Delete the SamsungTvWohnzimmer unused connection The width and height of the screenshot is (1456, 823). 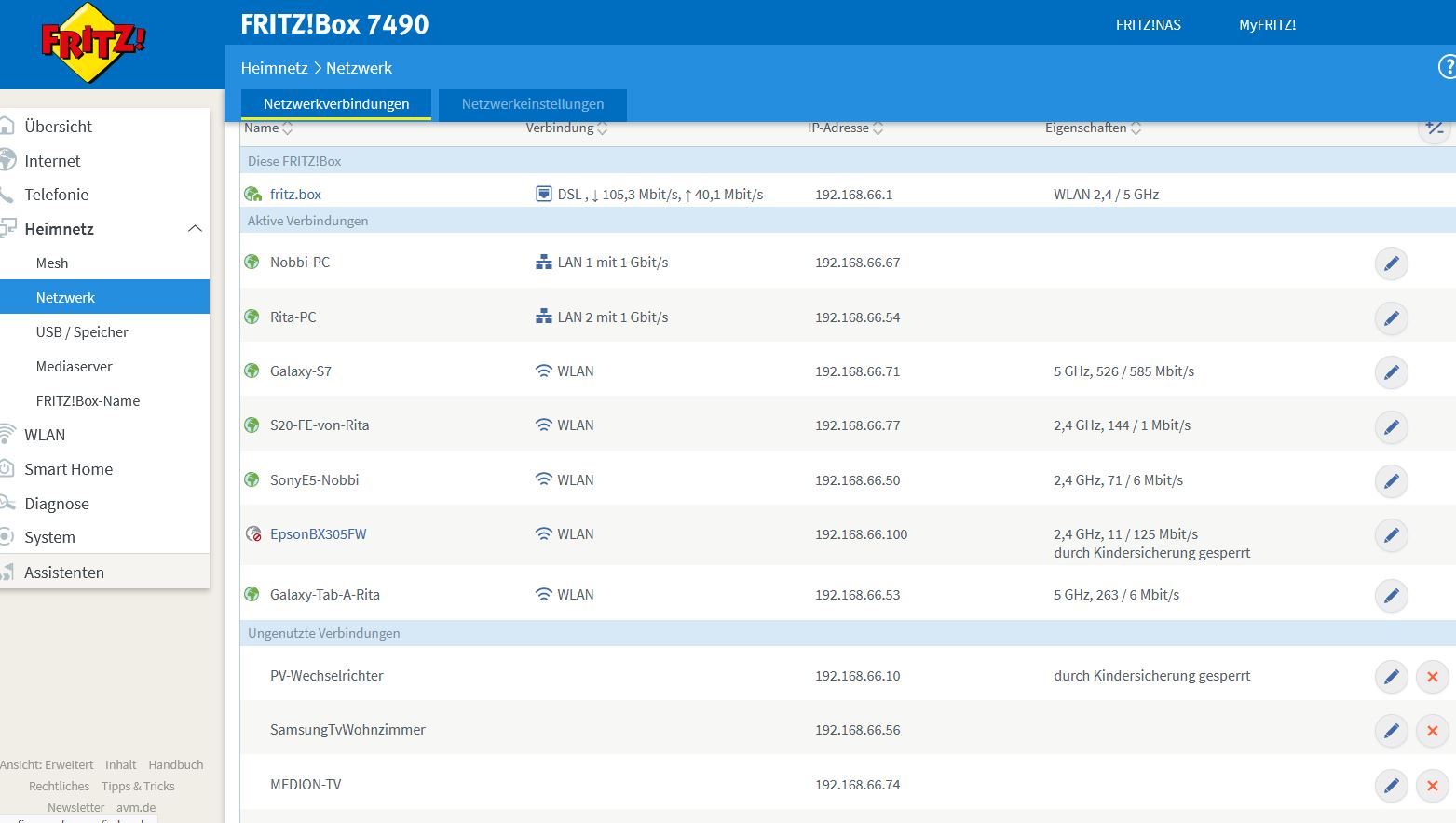coord(1433,731)
